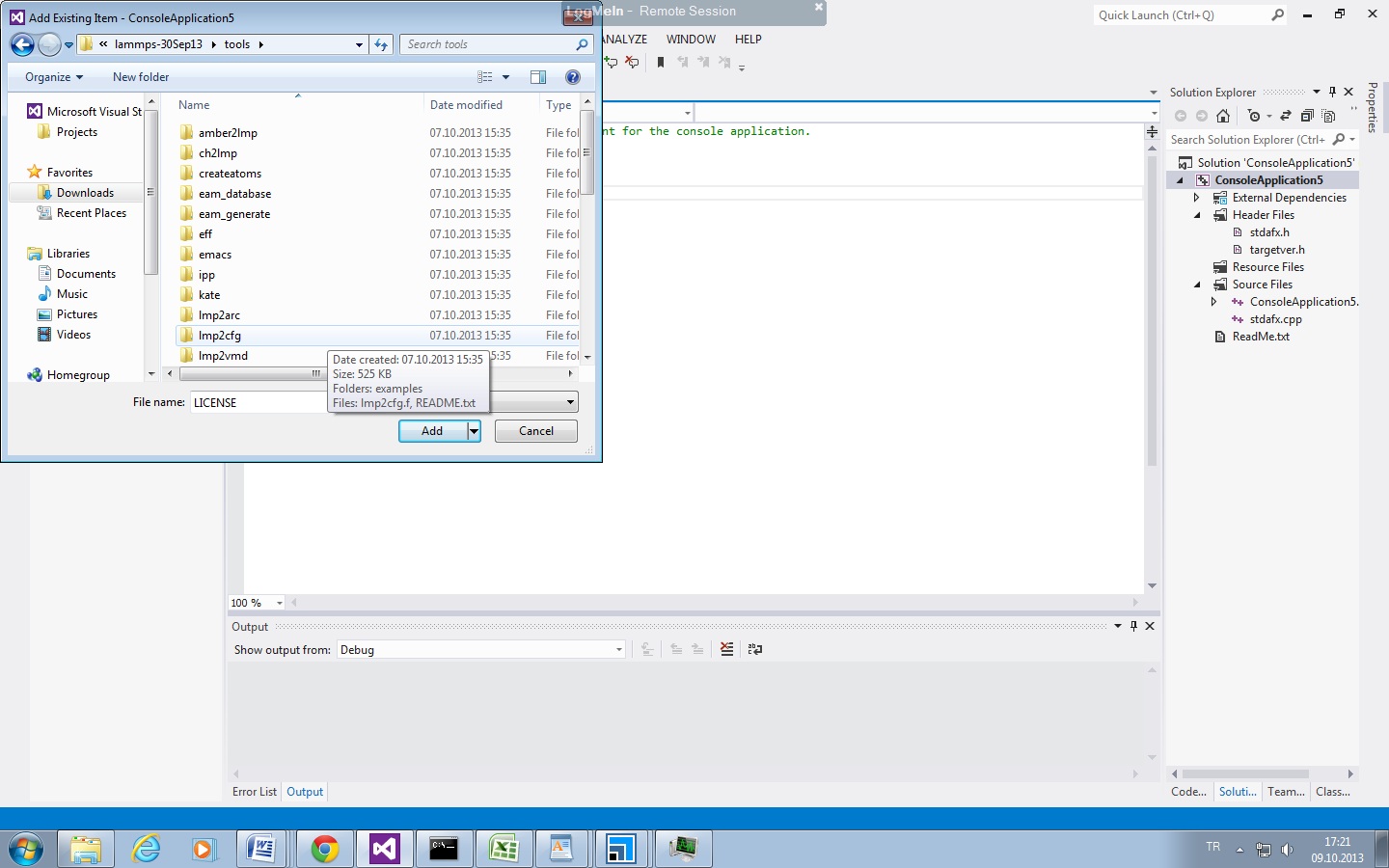1389x868 pixels.
Task: Select stdafx.h in Solution Explorer
Action: (x=1269, y=232)
